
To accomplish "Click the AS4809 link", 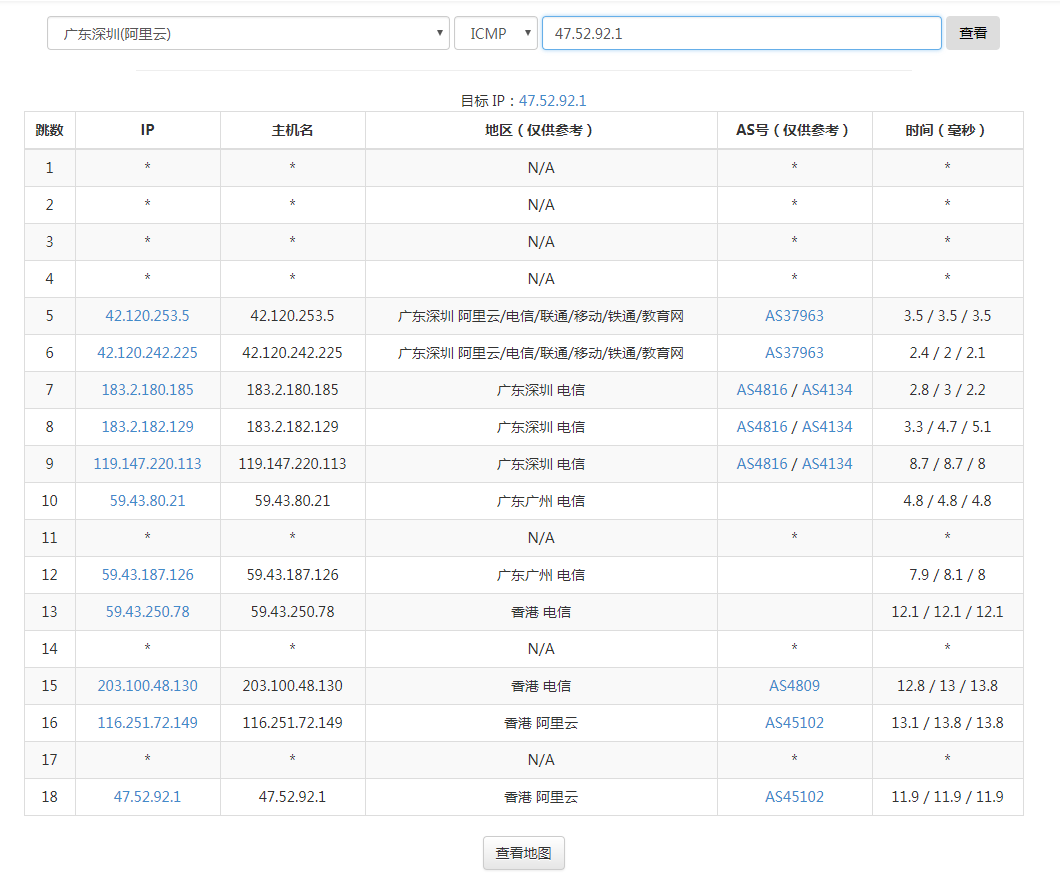I will [x=794, y=686].
